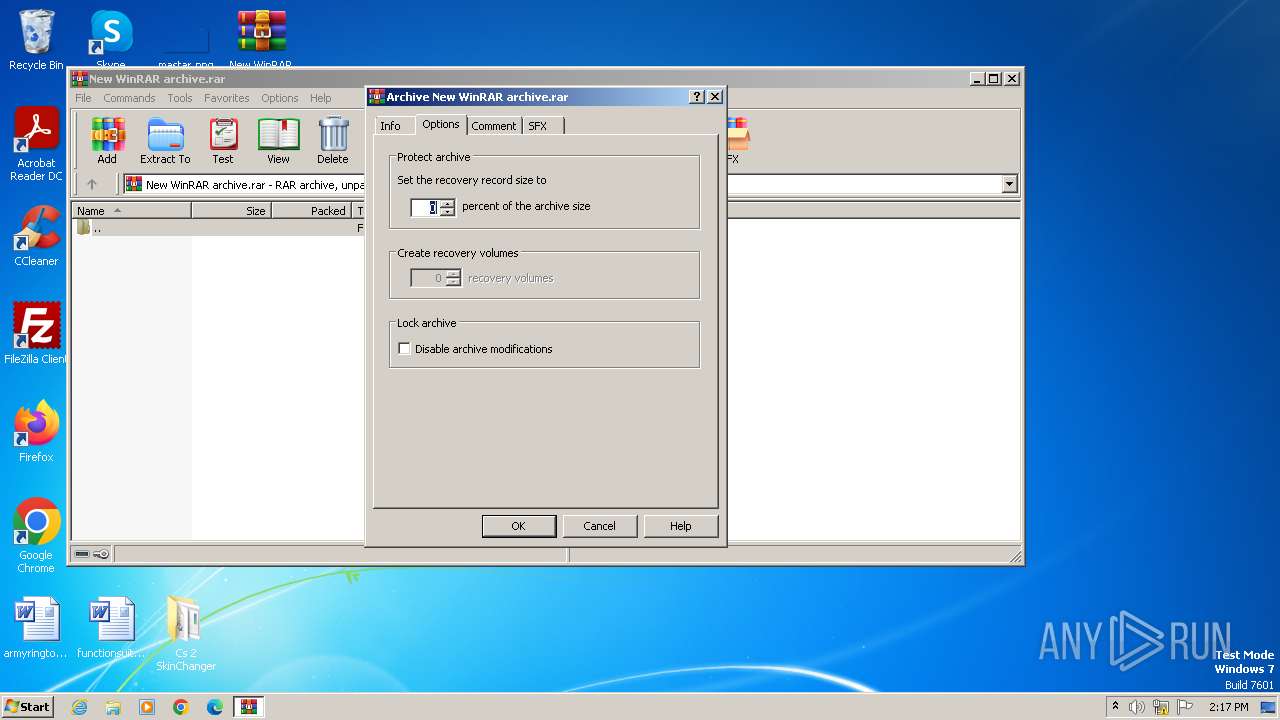The height and width of the screenshot is (720, 1280).
Task: Click the Show desktop tray button
Action: [1268, 707]
